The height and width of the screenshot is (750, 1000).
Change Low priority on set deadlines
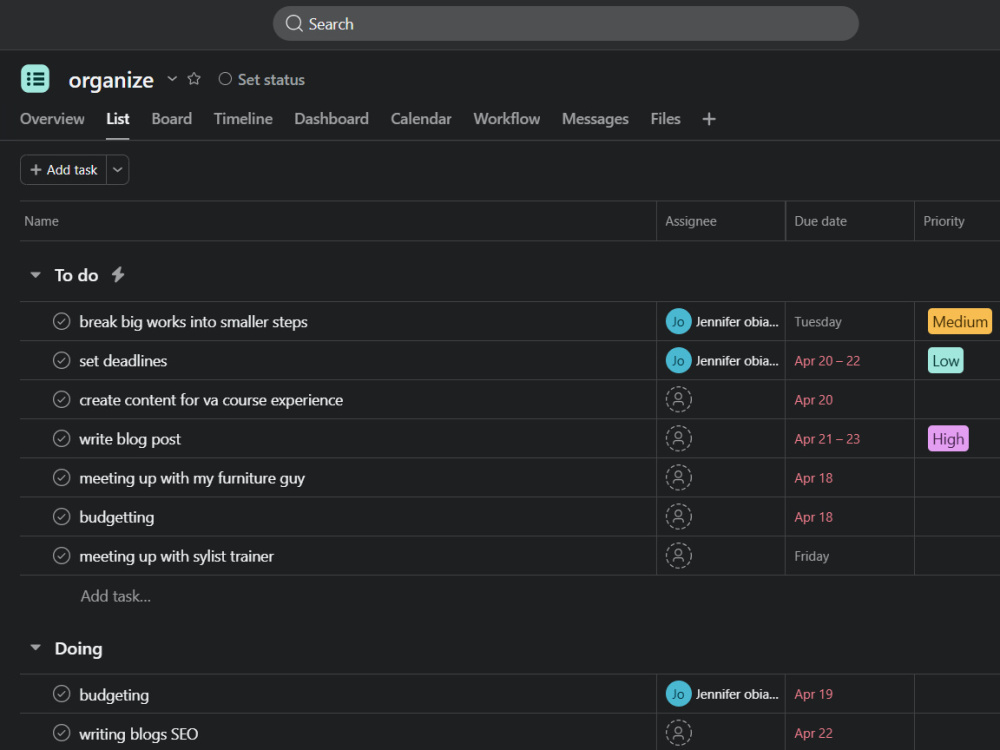[945, 361]
